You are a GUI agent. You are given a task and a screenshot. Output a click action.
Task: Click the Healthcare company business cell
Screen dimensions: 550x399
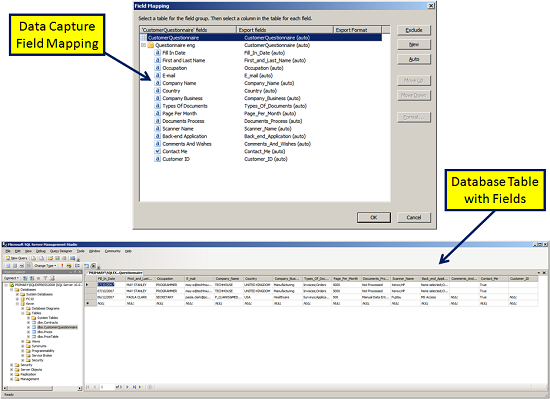tap(287, 297)
